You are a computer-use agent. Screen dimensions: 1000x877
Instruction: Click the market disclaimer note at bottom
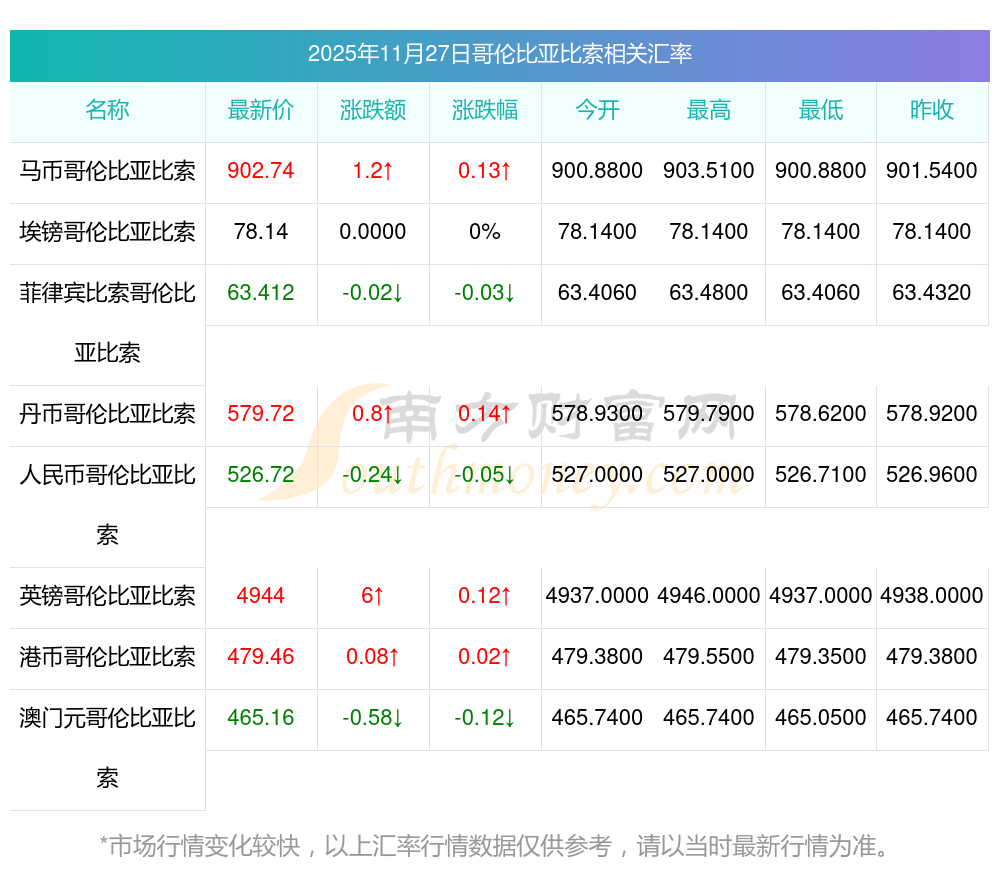pyautogui.click(x=495, y=846)
